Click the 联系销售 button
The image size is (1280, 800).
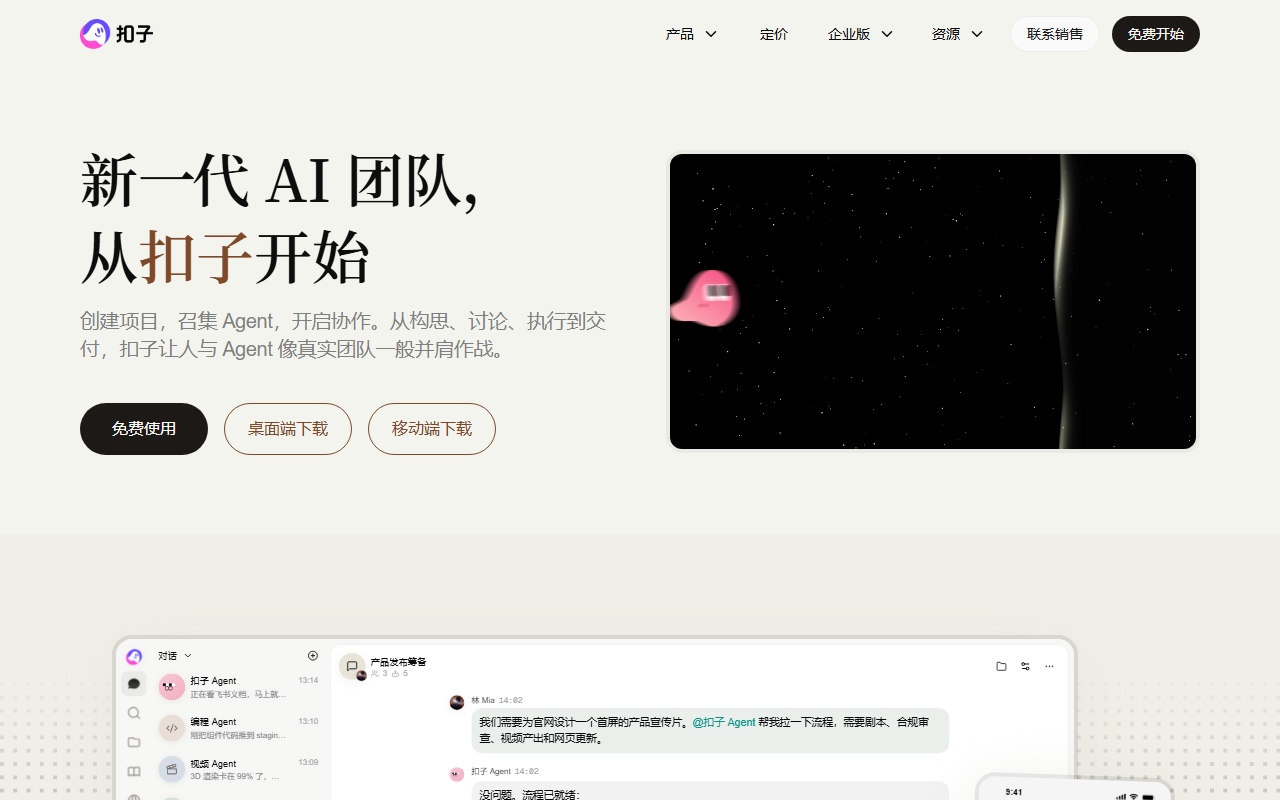click(x=1055, y=34)
